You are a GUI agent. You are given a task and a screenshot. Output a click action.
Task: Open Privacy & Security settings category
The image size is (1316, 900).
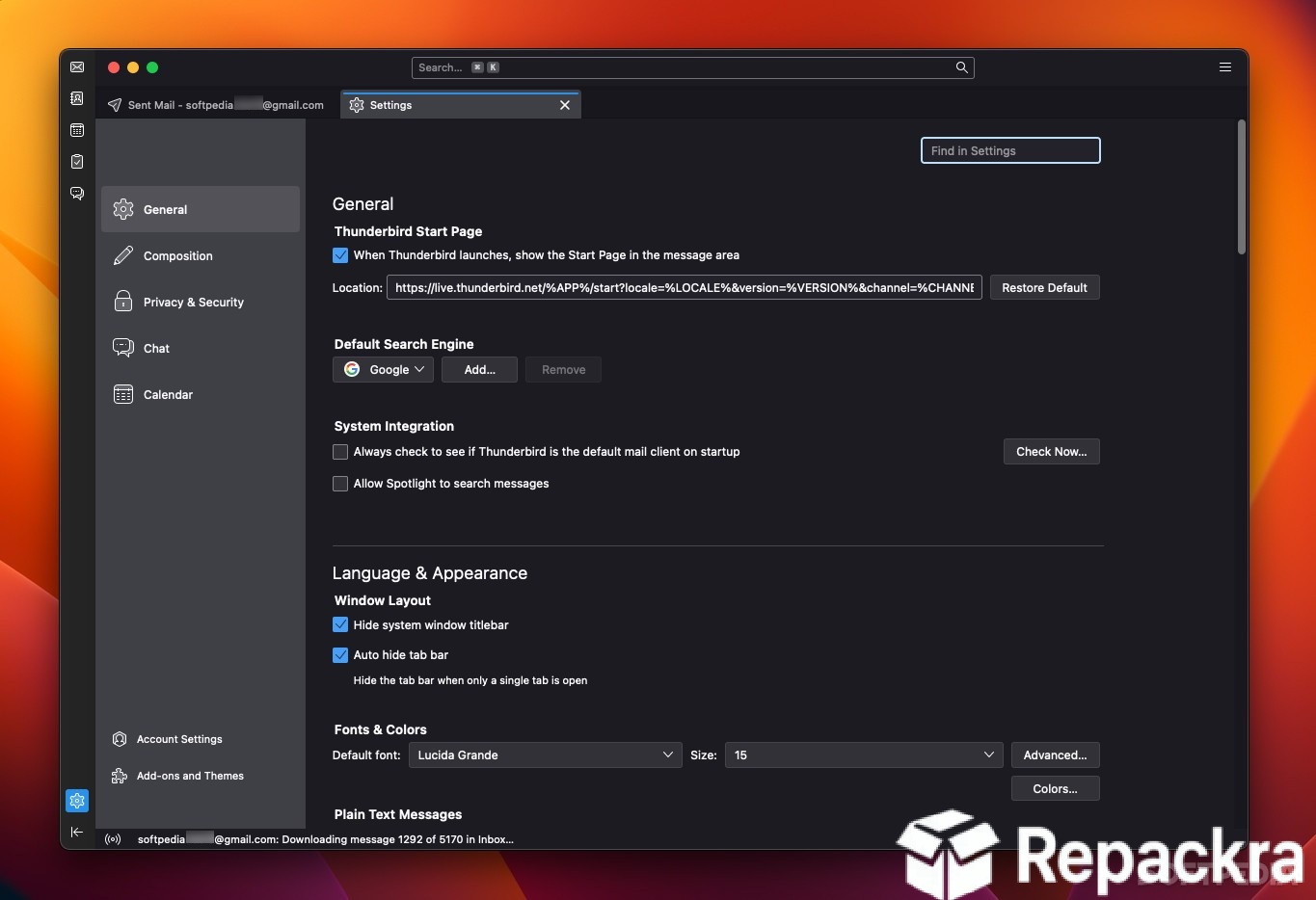click(201, 302)
